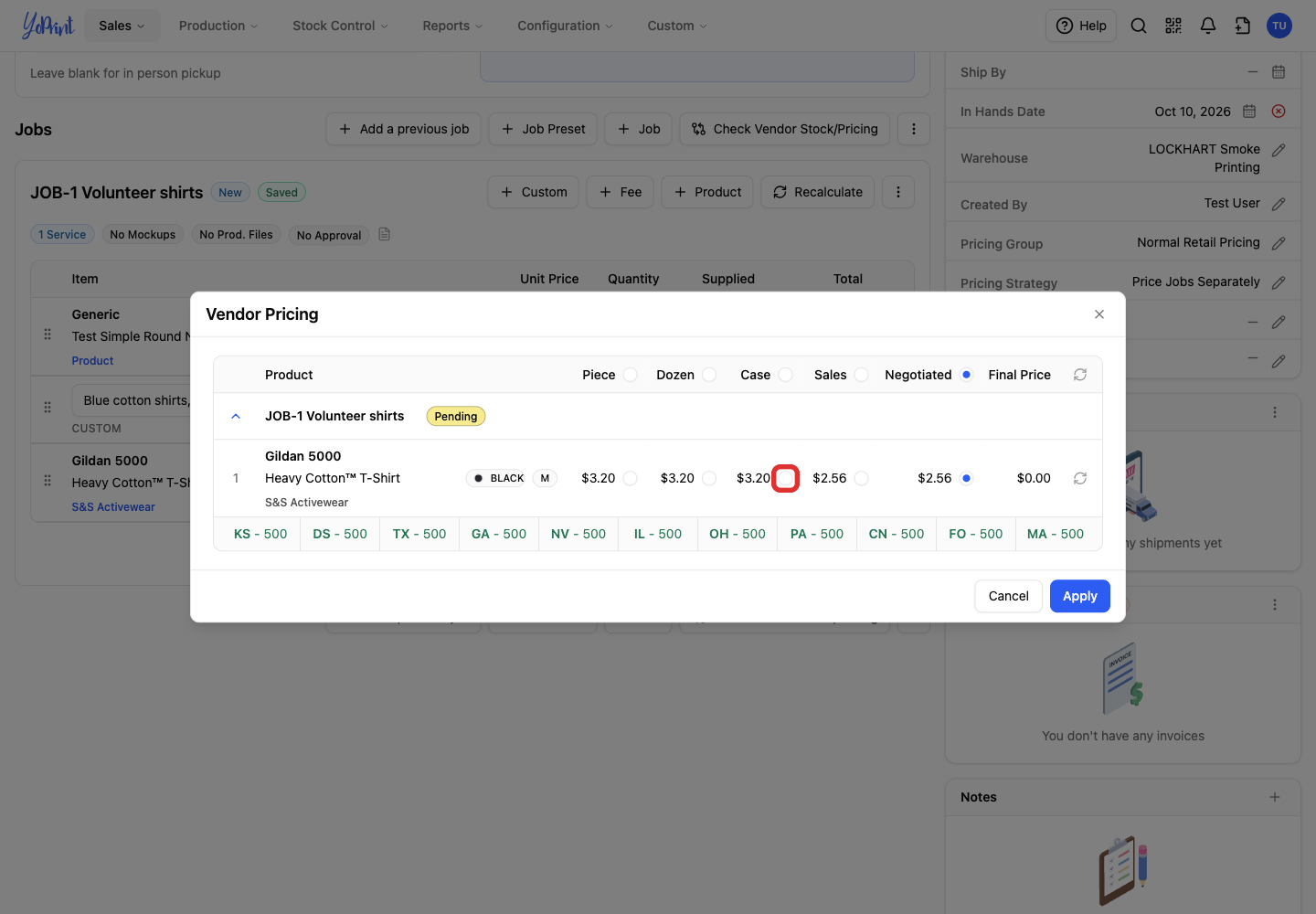Click the Recalculate button

click(818, 192)
